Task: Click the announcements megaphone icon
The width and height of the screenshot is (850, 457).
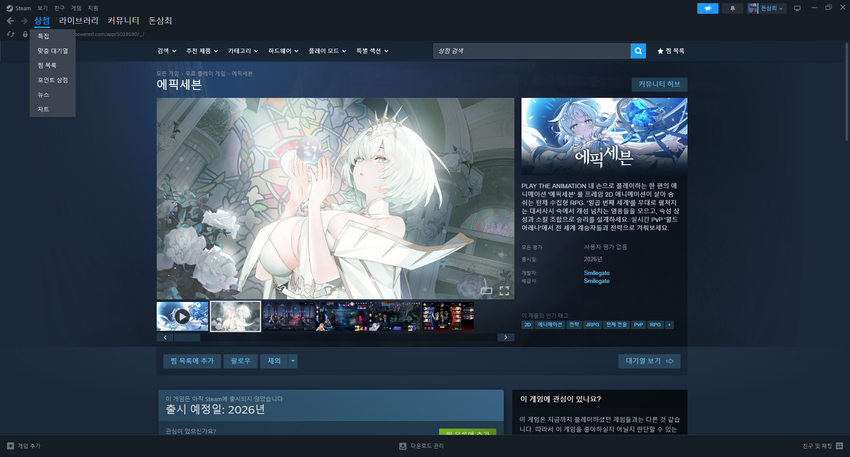Action: (707, 8)
